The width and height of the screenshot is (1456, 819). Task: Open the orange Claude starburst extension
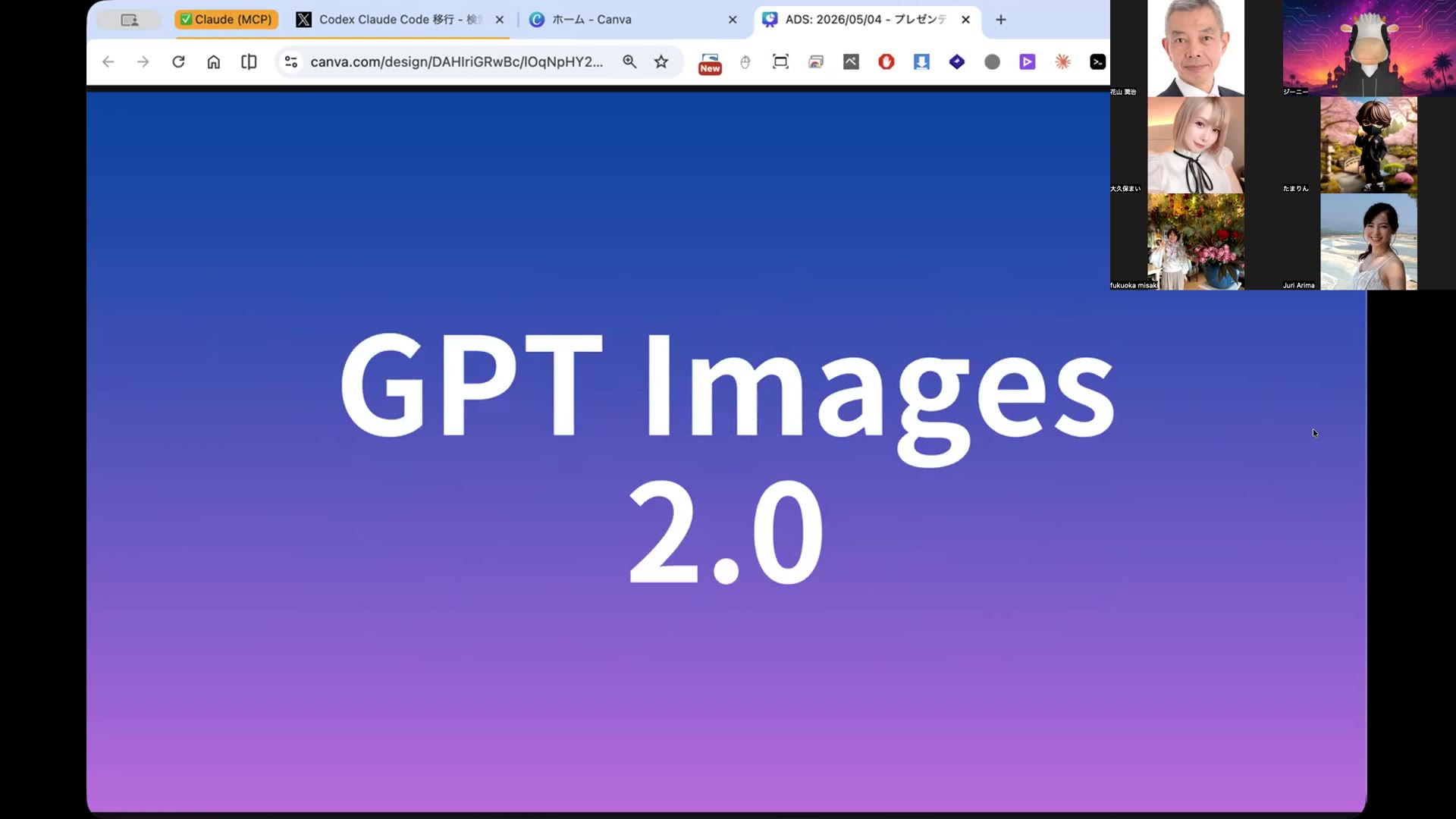pyautogui.click(x=1062, y=62)
